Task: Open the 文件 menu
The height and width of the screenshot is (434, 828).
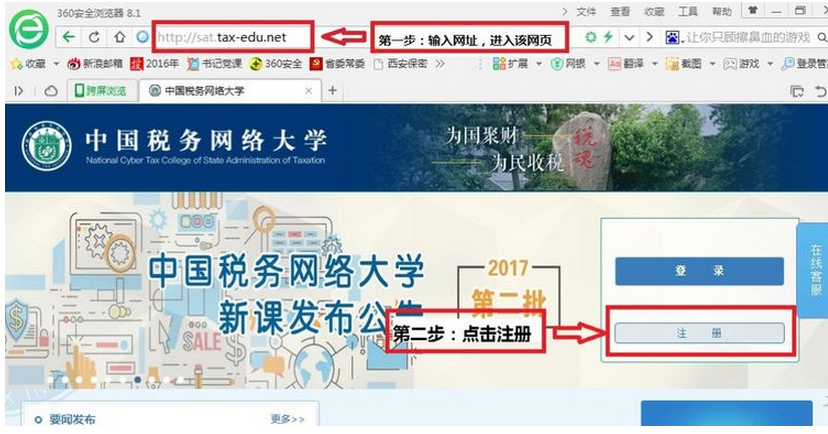Action: (586, 11)
